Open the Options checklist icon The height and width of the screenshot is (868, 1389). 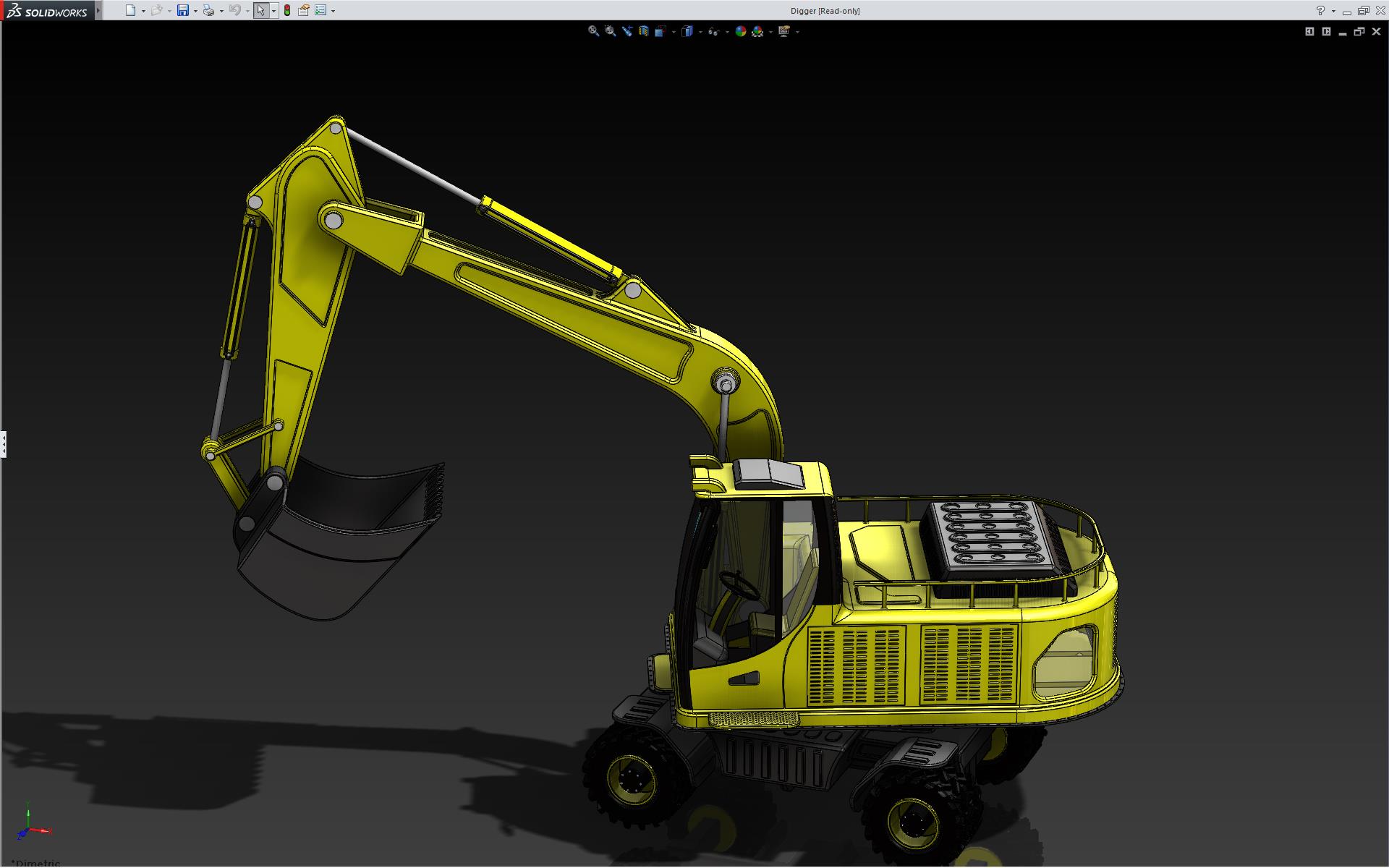click(320, 10)
